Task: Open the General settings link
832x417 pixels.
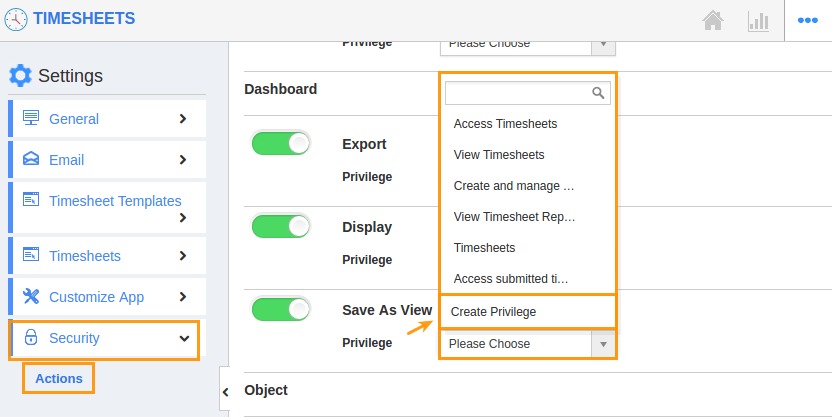Action: pos(74,119)
